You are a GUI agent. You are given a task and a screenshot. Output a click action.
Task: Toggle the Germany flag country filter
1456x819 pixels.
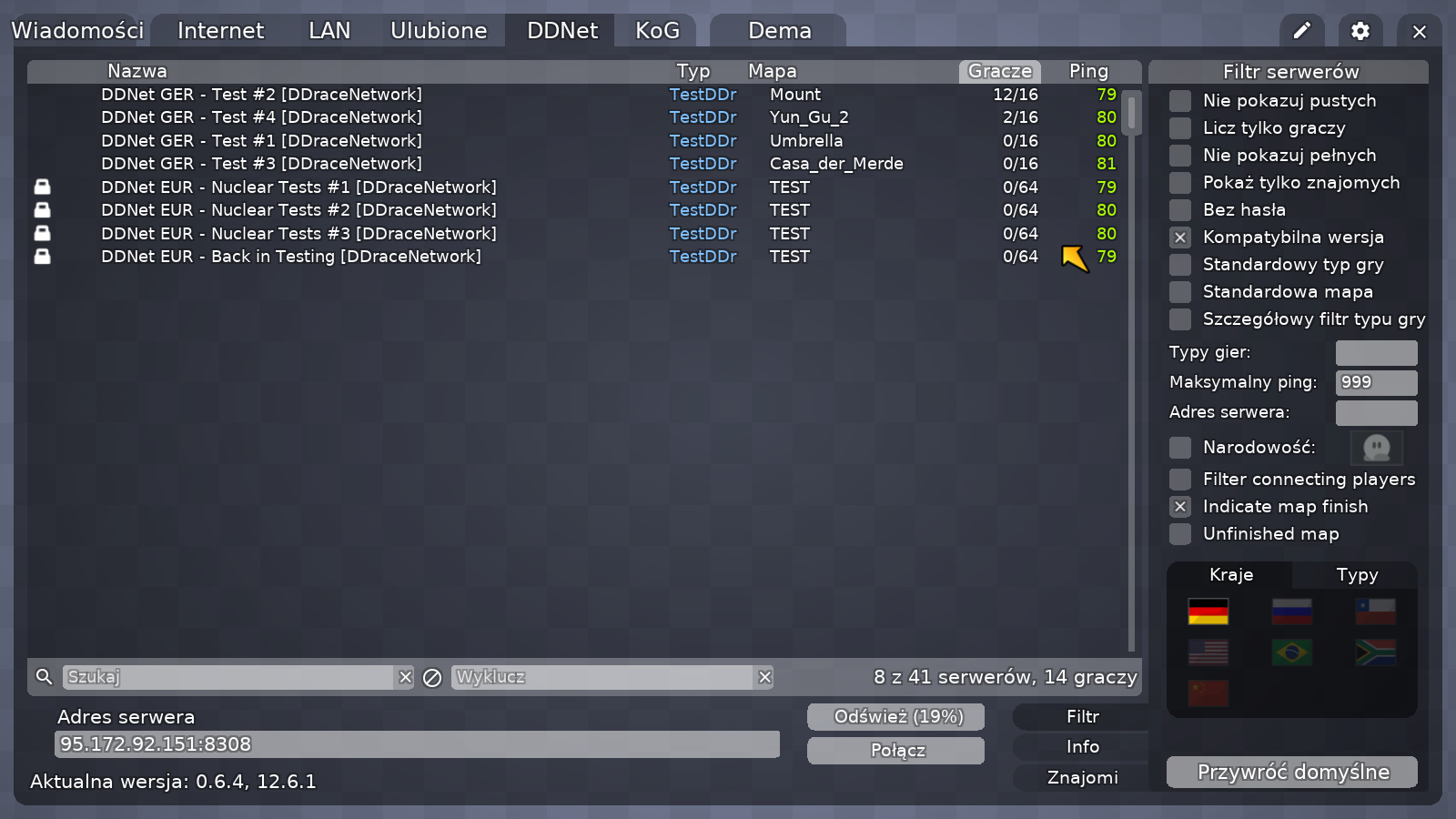[x=1208, y=612]
